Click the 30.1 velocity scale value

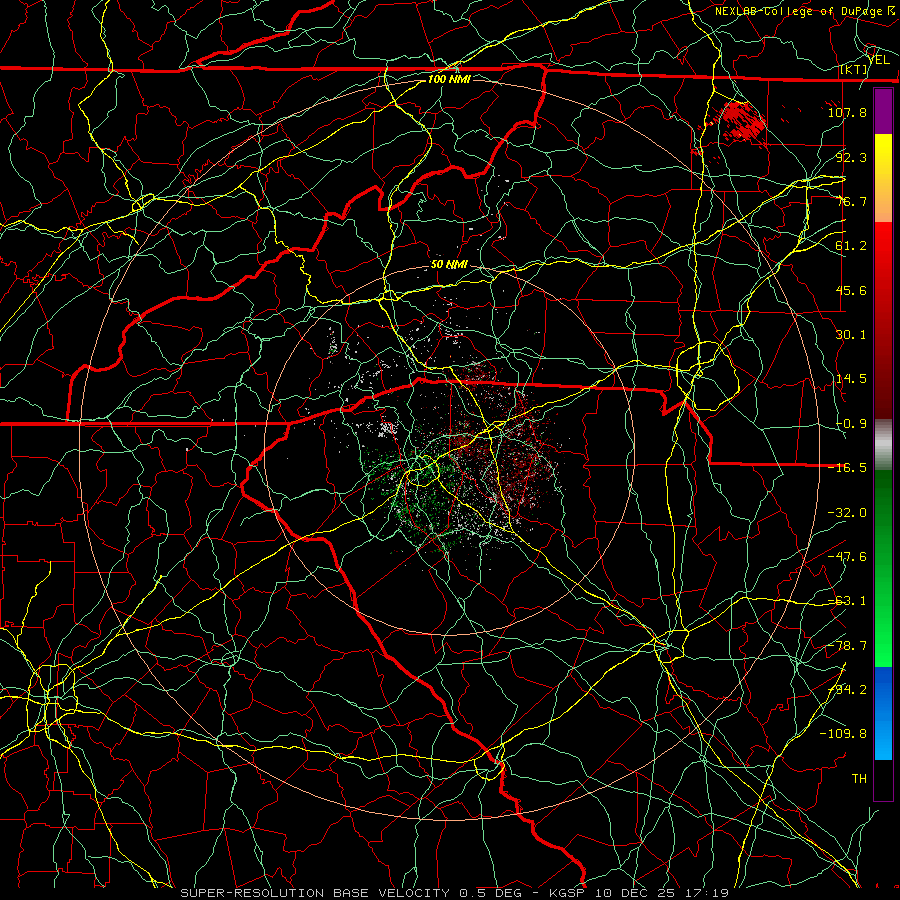[851, 335]
